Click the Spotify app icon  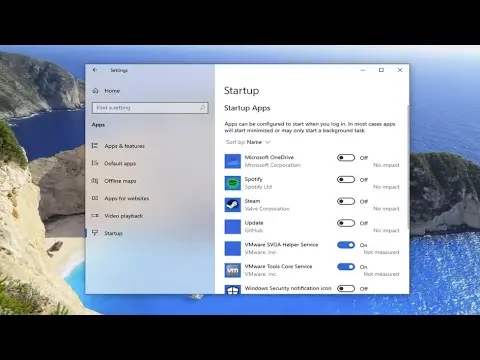click(x=233, y=183)
